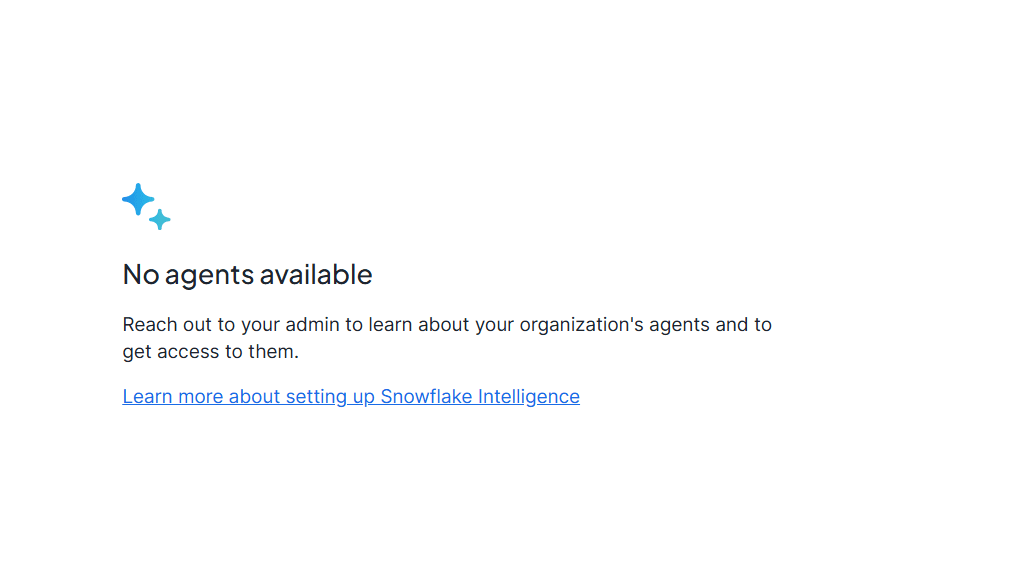
Task: Click the small sparkle star icon
Action: [x=160, y=220]
